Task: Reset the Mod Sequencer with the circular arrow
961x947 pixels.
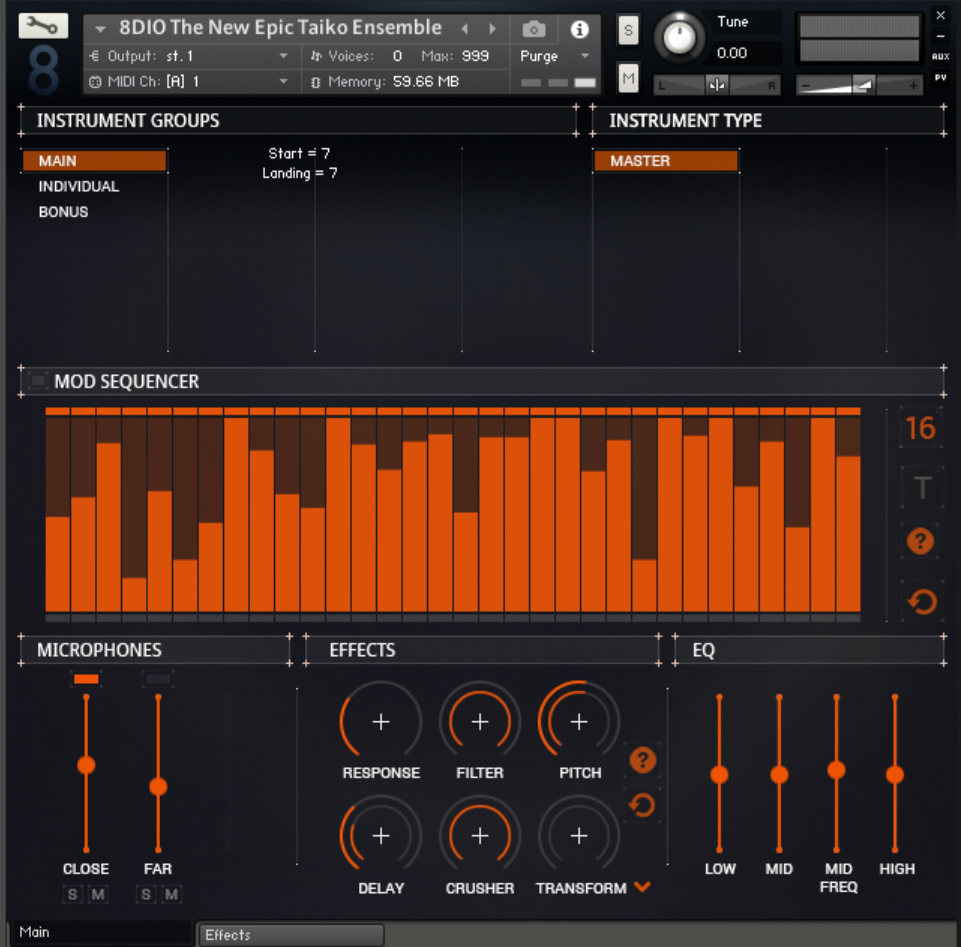Action: (x=922, y=601)
